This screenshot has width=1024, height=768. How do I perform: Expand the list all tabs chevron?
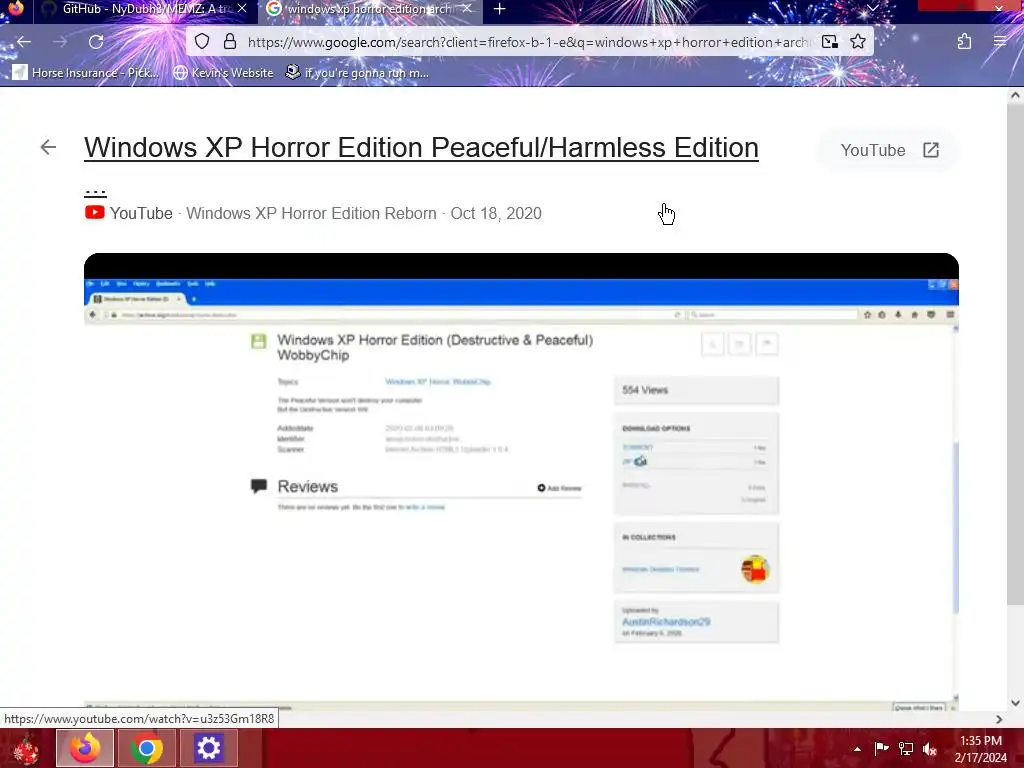pyautogui.click(x=872, y=8)
